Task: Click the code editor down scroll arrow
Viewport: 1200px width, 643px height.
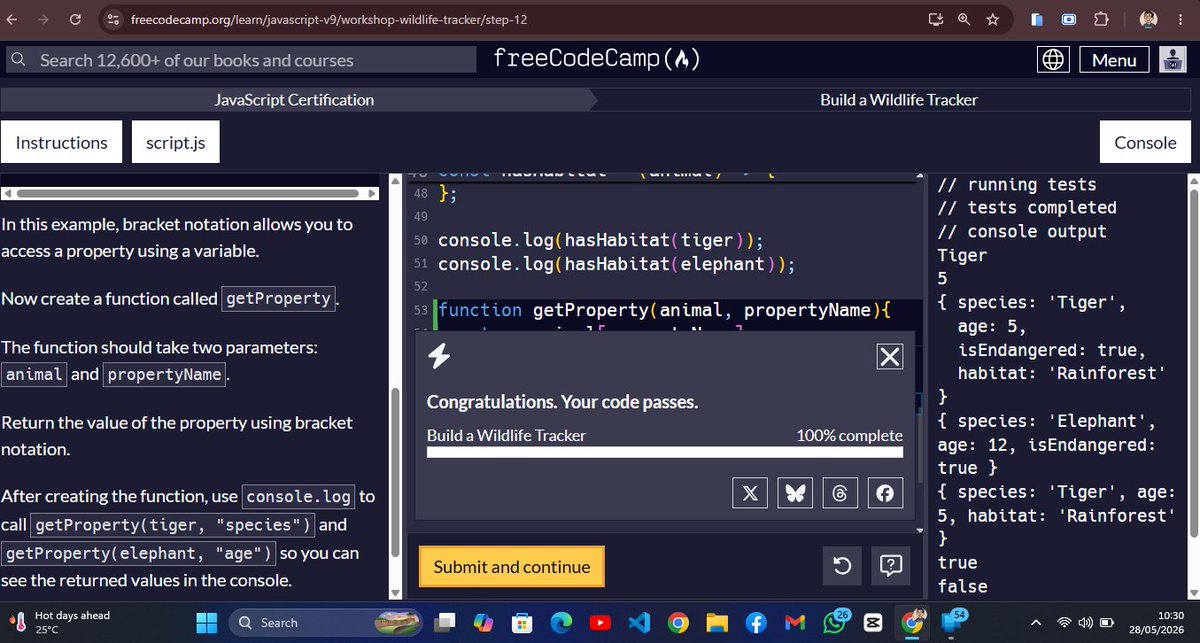Action: [919, 529]
